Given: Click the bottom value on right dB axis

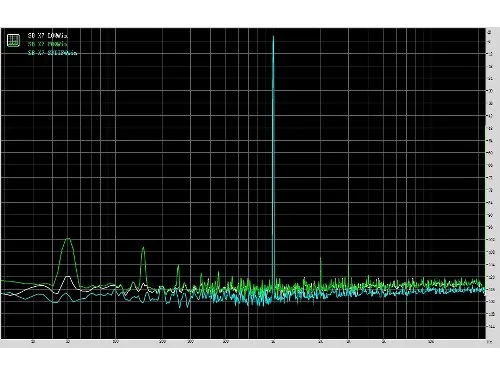Looking at the screenshot, I should tap(490, 327).
